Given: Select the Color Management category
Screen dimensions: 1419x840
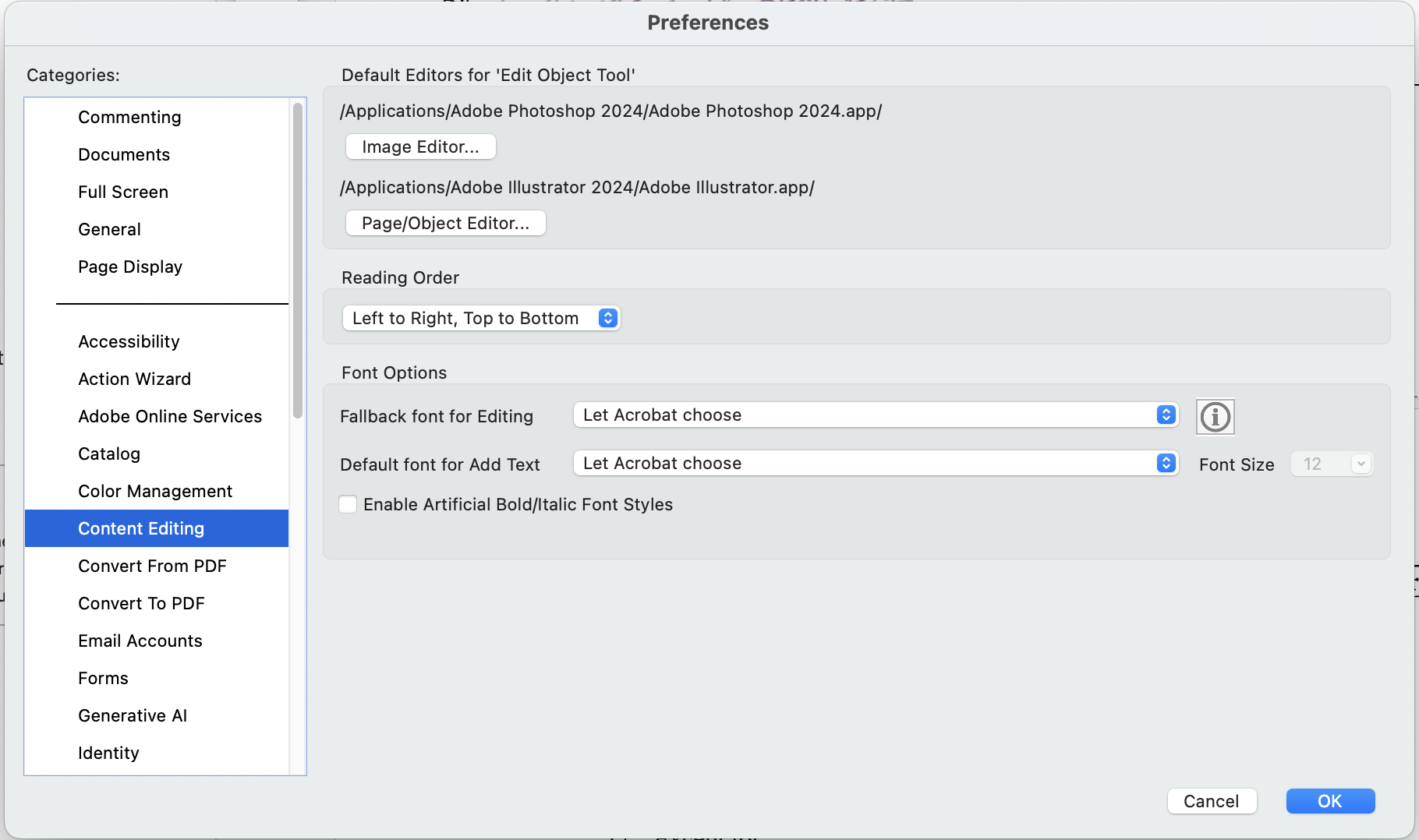Looking at the screenshot, I should point(155,491).
